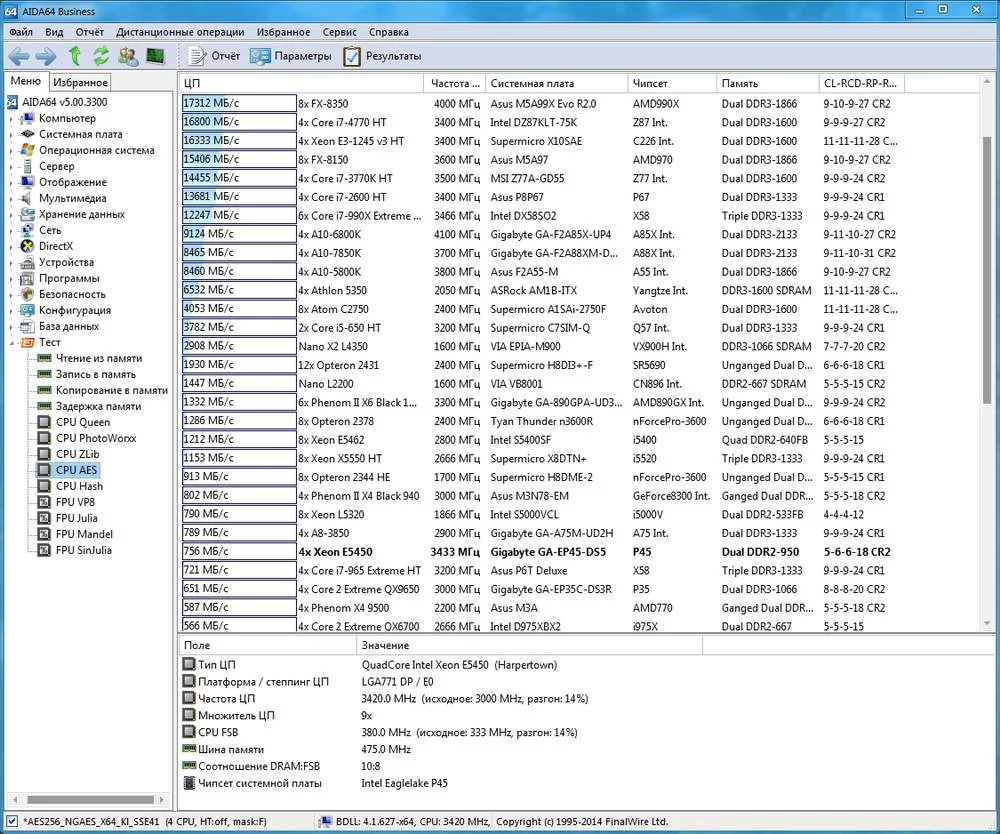Expand the Системная плата tree node
Image resolution: width=1000 pixels, height=834 pixels.
11,134
